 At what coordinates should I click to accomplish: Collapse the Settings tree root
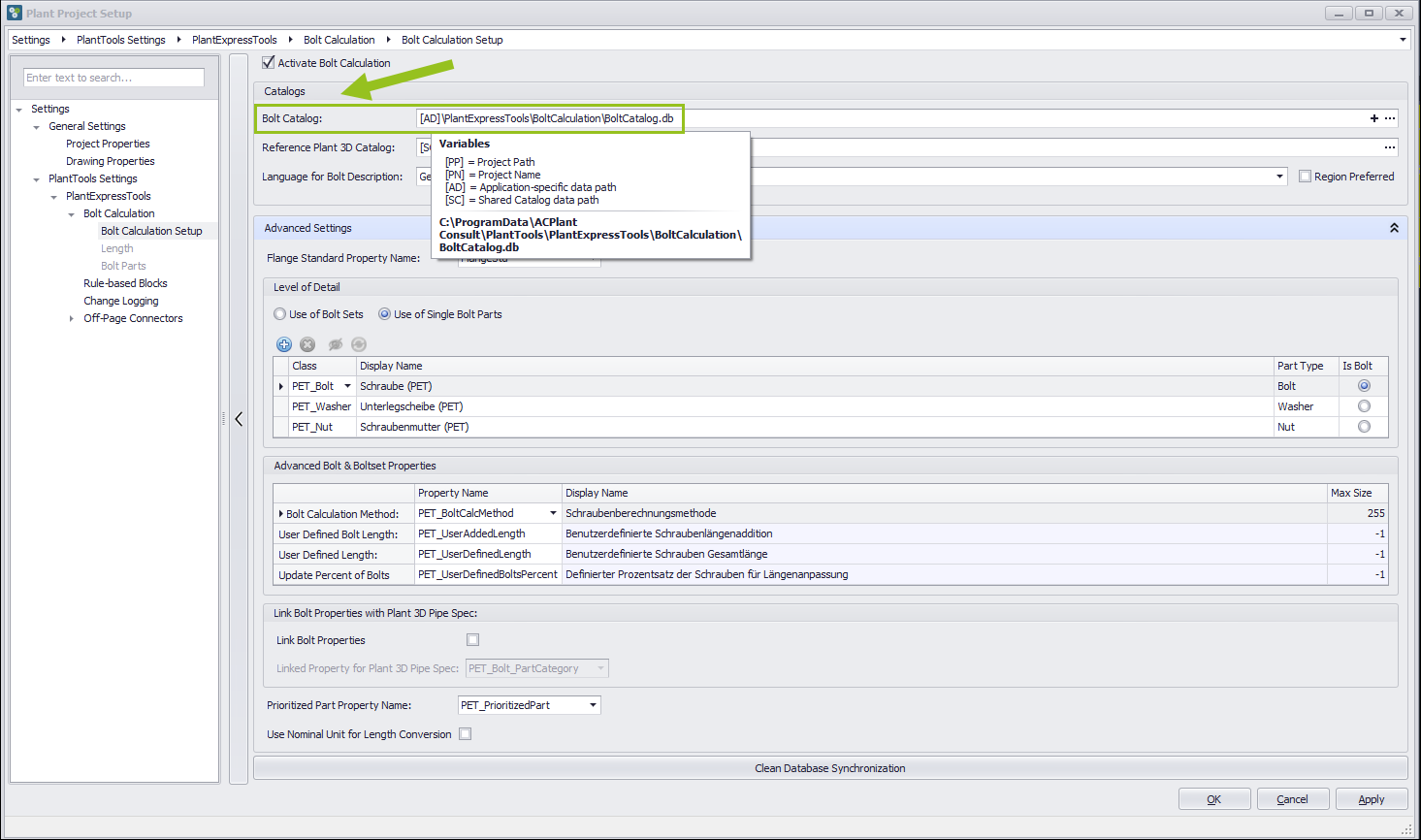click(x=19, y=110)
